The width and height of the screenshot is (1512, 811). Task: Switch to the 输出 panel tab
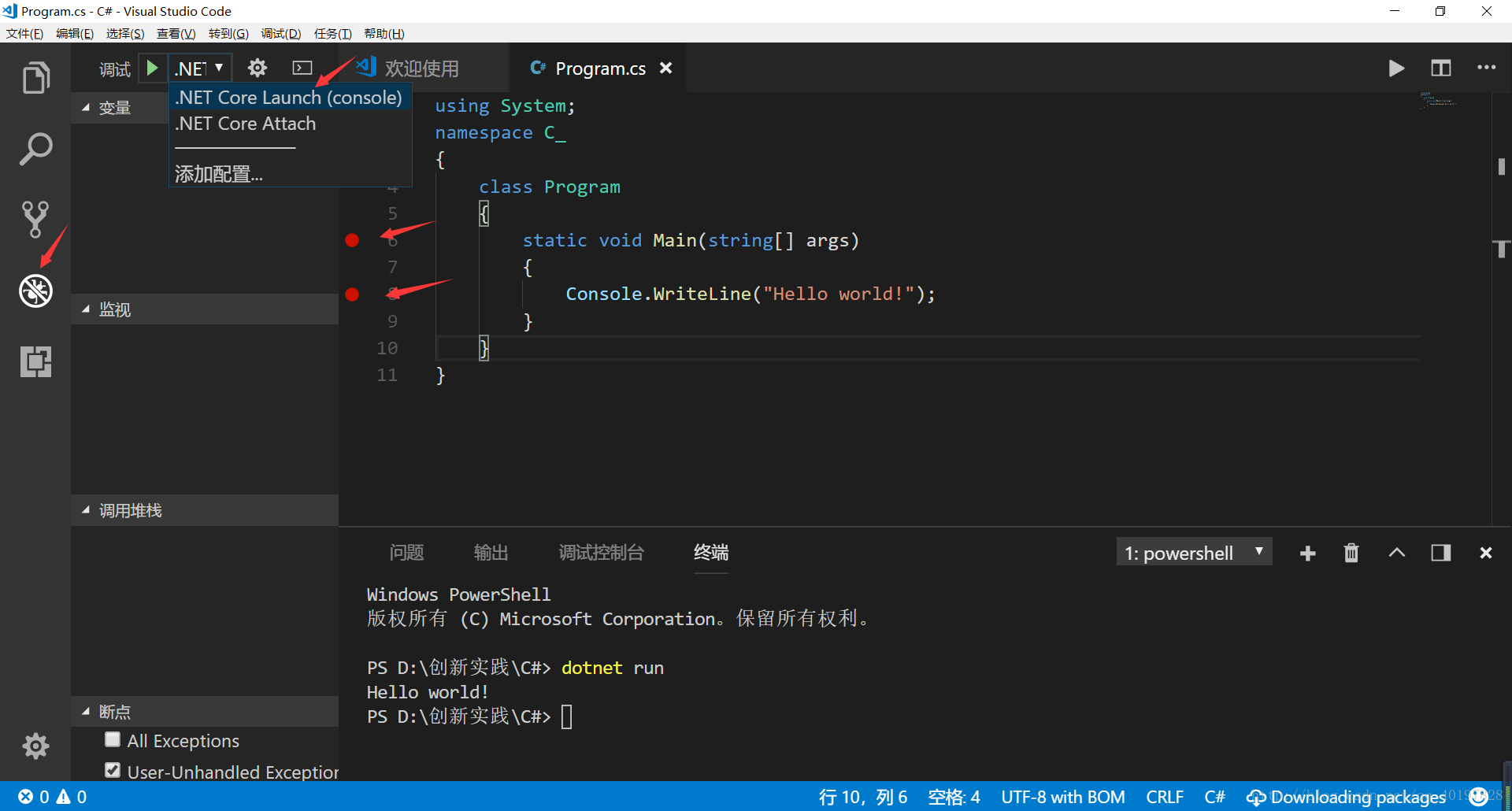click(x=491, y=553)
